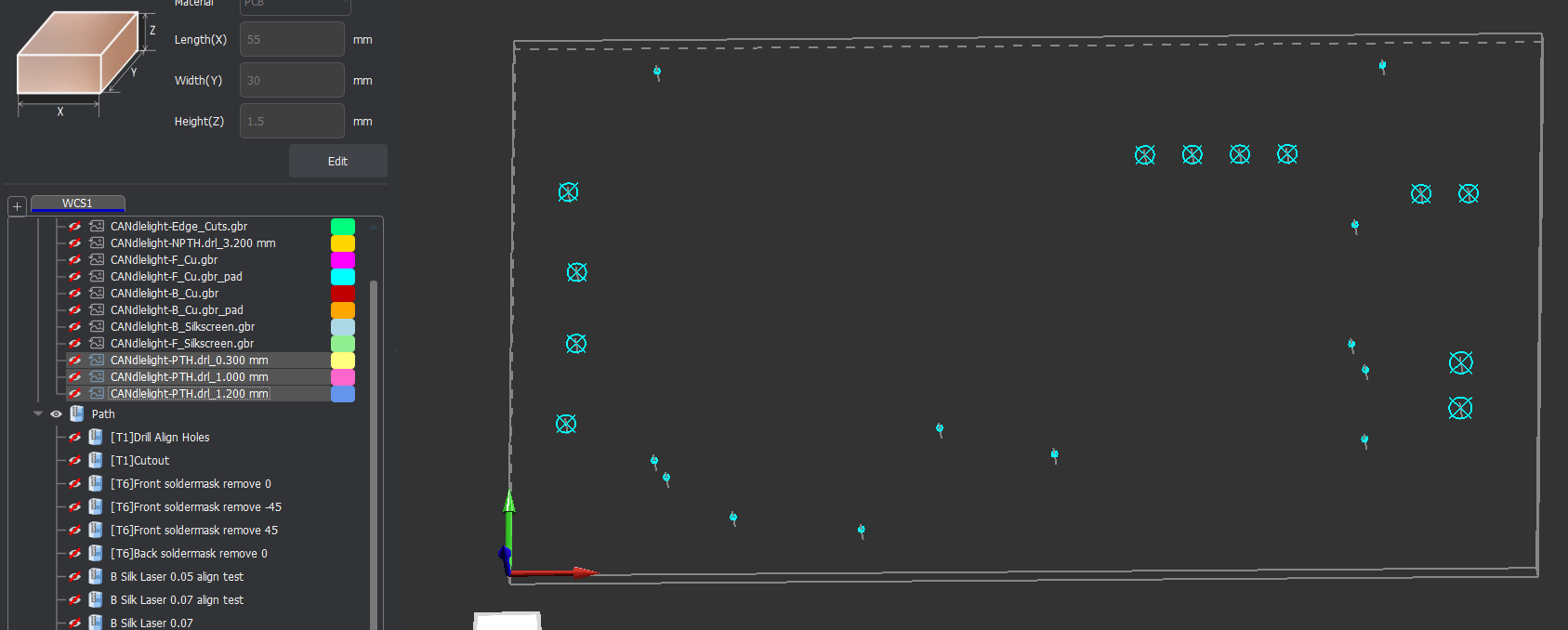Toggle visibility of the PTH.drl_1.200 mm layer

point(75,393)
